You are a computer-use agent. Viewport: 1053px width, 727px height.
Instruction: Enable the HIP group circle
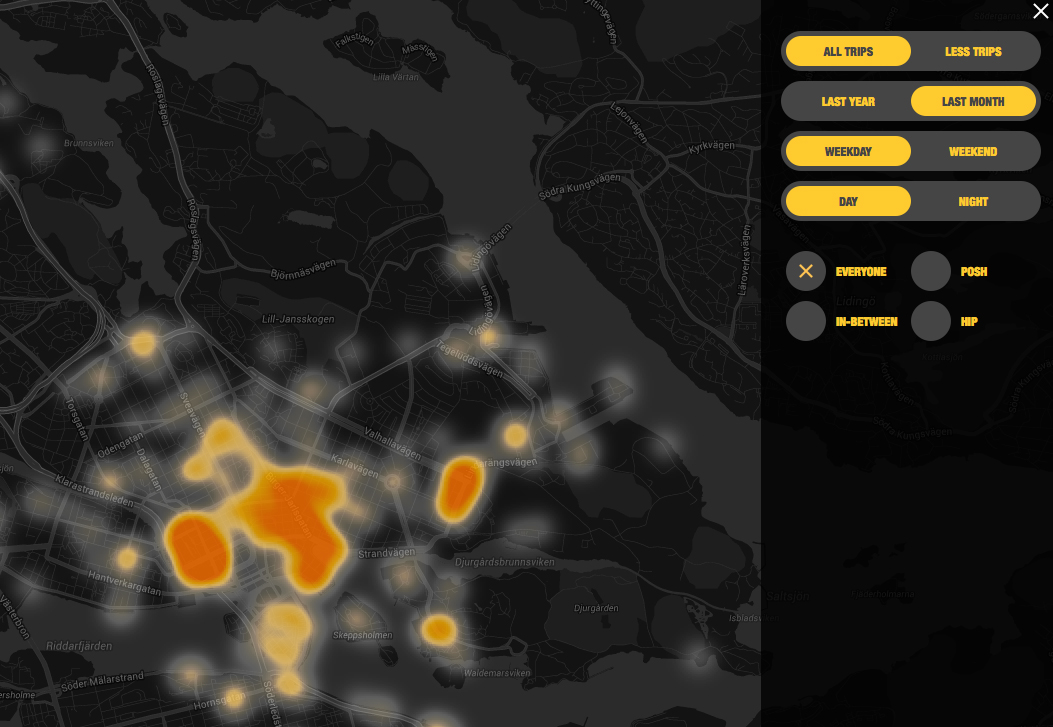(x=931, y=321)
